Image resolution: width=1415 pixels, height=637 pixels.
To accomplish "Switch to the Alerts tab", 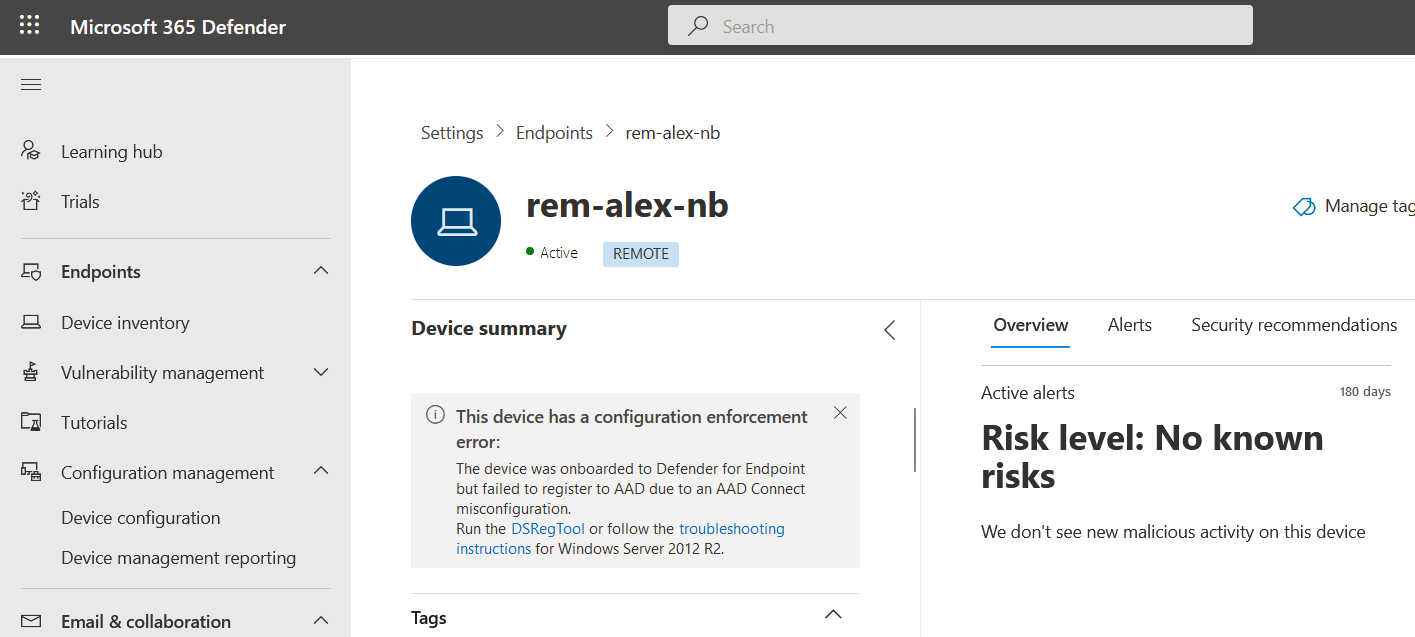I will pos(1130,325).
